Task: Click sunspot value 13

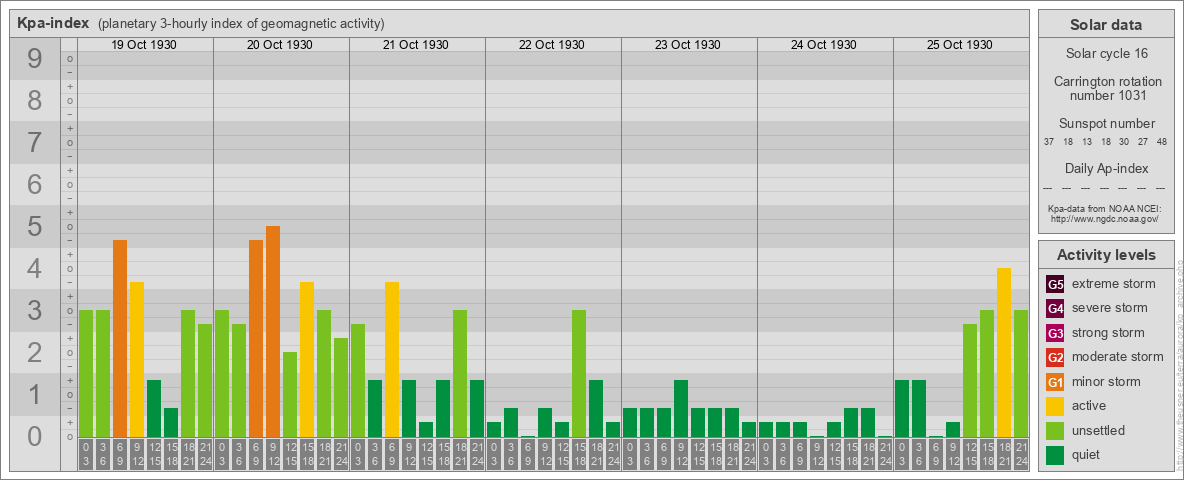Action: [x=1087, y=142]
